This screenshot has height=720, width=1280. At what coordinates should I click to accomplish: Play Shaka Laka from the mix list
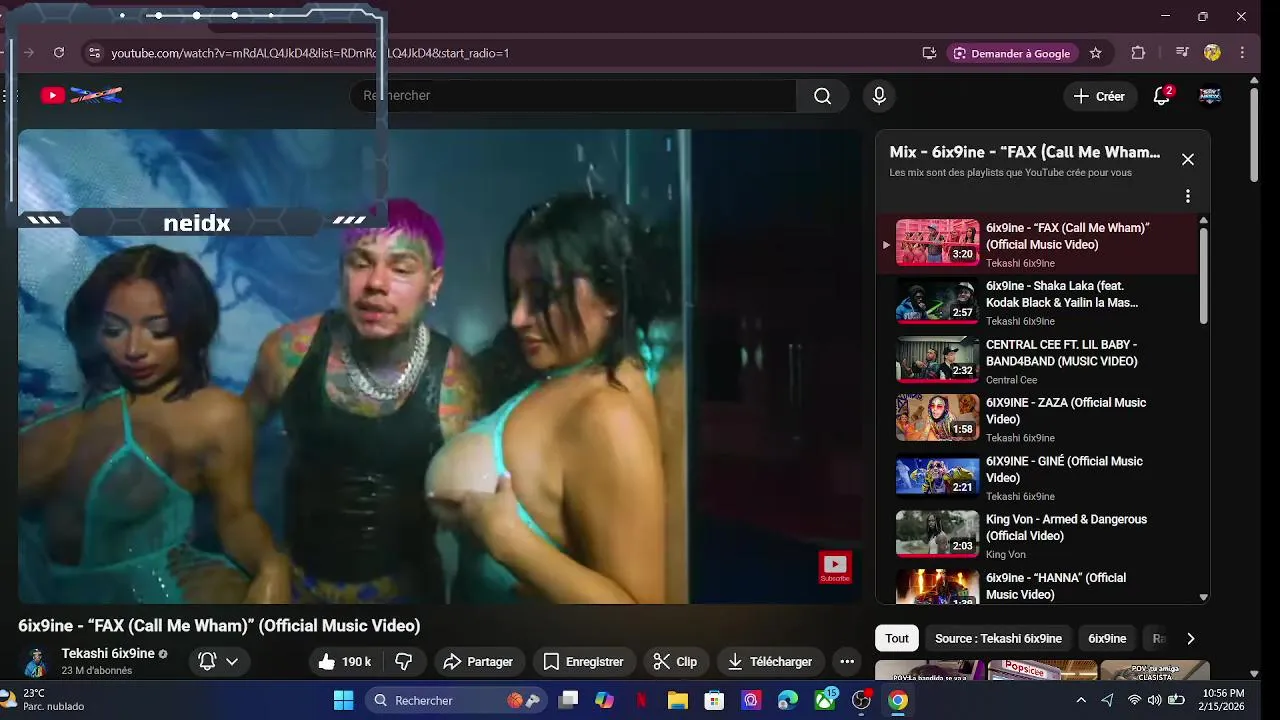pyautogui.click(x=1037, y=302)
